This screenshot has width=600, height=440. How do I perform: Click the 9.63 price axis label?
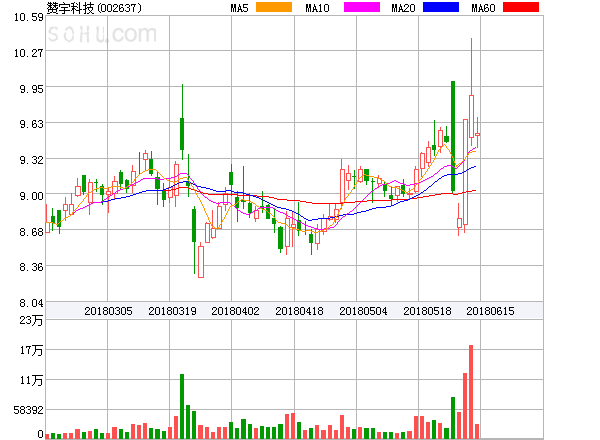31,124
